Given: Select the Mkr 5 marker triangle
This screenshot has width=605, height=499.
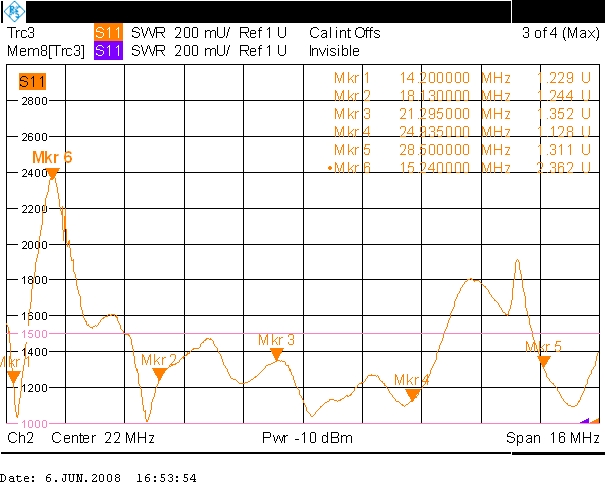Looking at the screenshot, I should click(x=544, y=361).
